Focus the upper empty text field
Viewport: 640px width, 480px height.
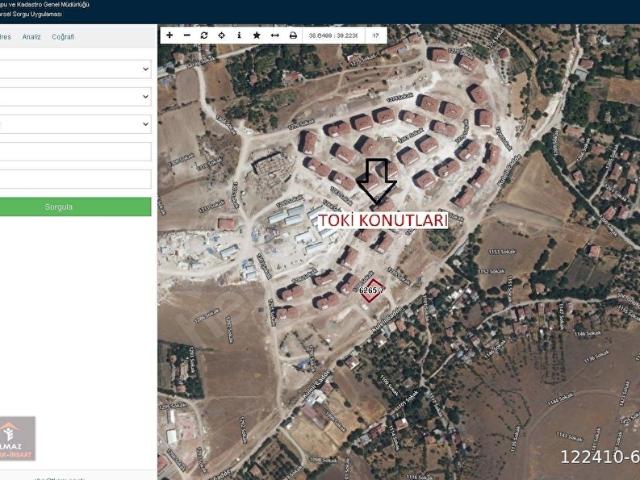(x=75, y=151)
